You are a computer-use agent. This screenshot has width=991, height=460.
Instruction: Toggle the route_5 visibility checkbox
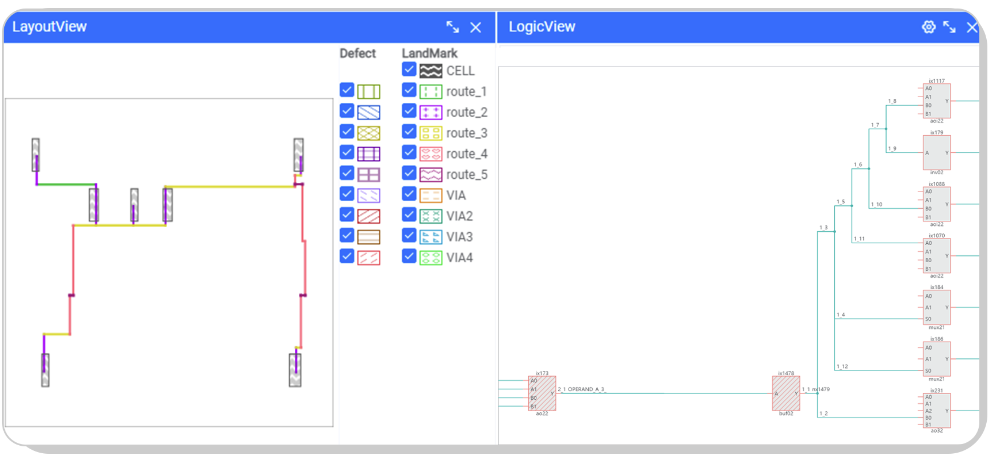[409, 174]
